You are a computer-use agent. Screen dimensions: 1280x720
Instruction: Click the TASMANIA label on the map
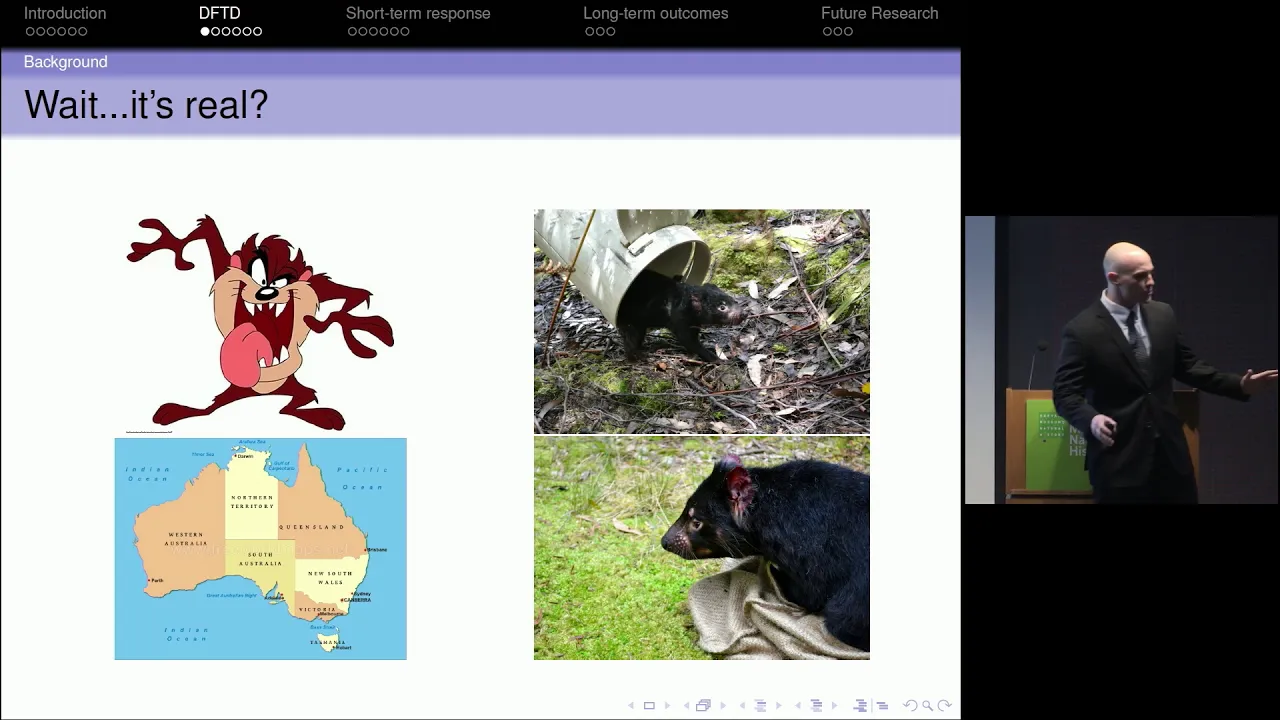click(x=326, y=642)
